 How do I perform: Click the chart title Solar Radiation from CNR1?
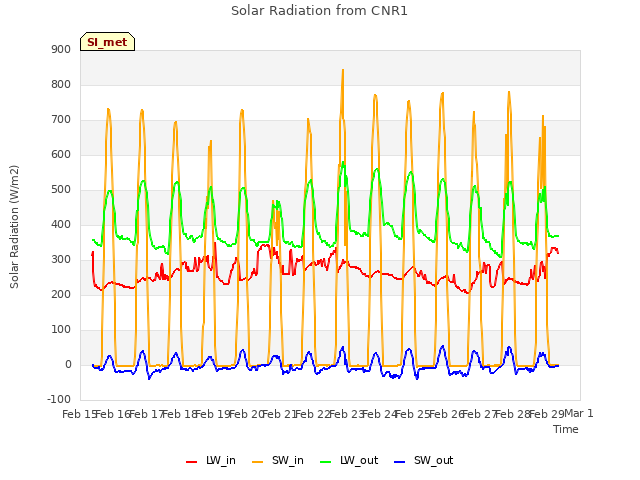pyautogui.click(x=319, y=11)
